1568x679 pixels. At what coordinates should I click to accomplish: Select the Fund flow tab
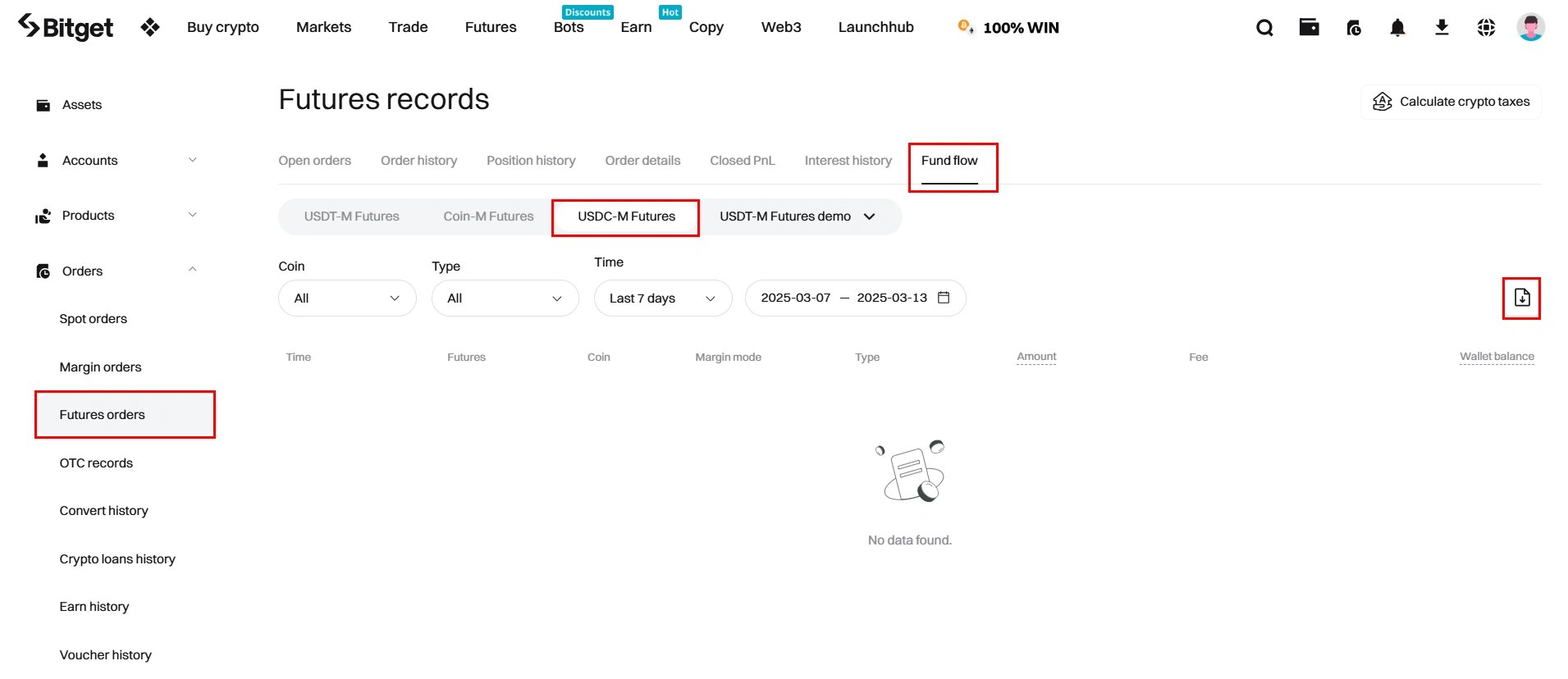[x=949, y=161]
